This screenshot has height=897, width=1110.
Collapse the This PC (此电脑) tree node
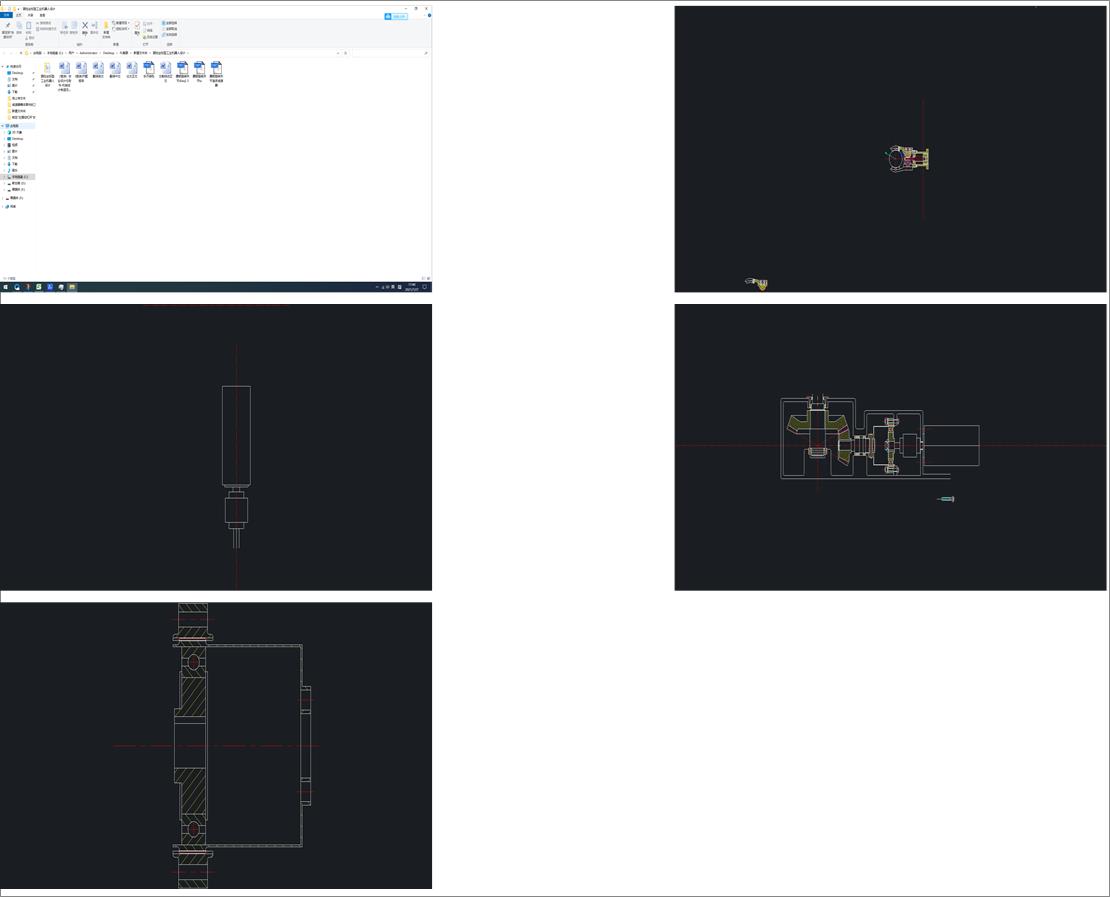click(x=3, y=126)
